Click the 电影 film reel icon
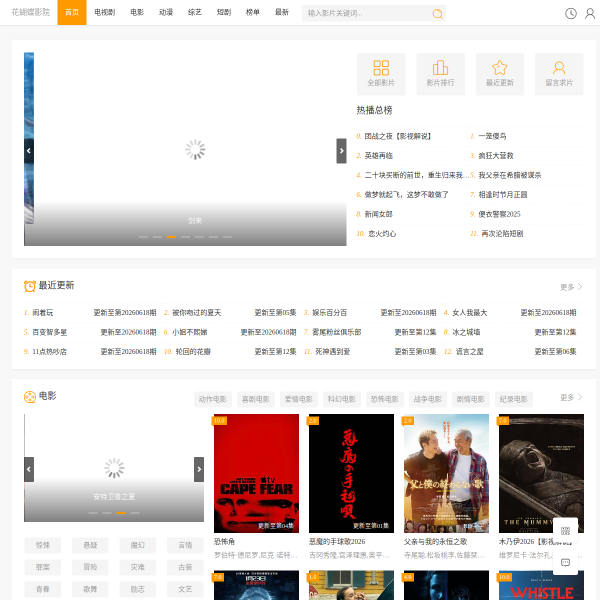600x600 pixels. [30, 397]
